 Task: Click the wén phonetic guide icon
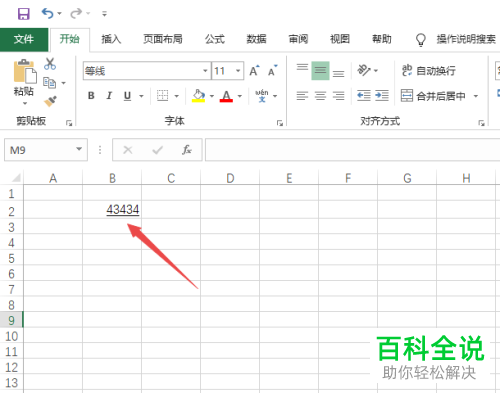pos(262,96)
